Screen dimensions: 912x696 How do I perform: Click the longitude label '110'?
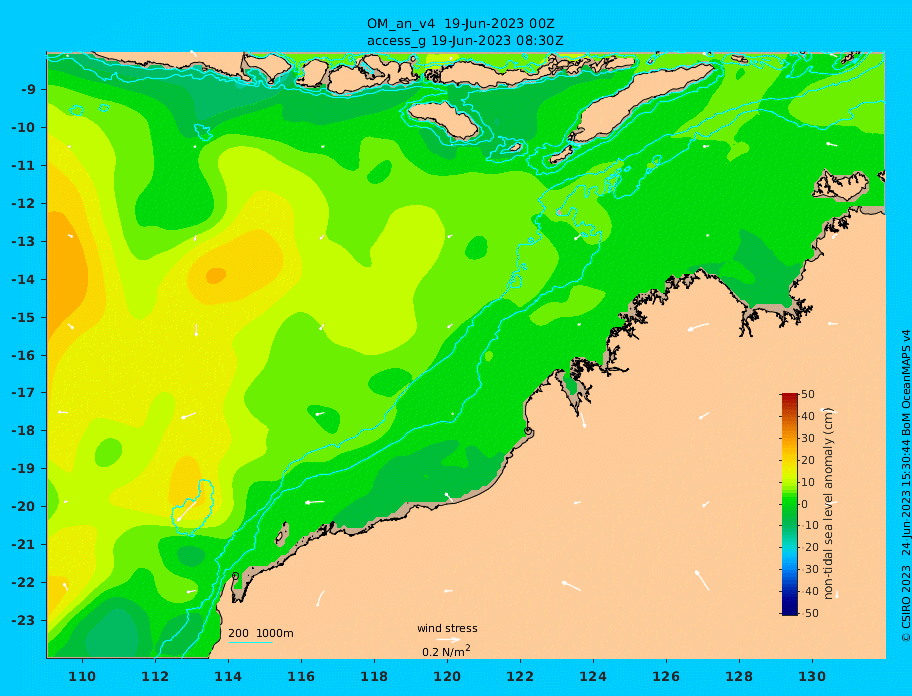(82, 676)
